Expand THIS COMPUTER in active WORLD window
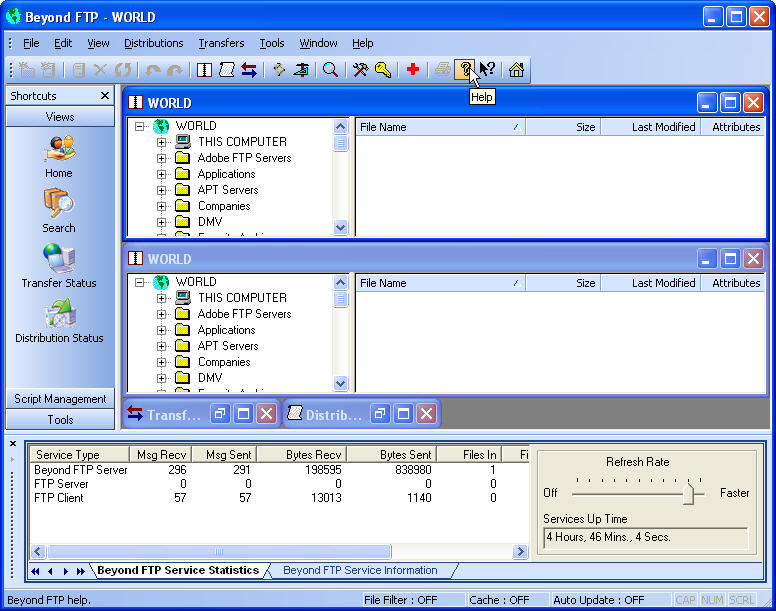This screenshot has height=611, width=776. click(x=161, y=142)
